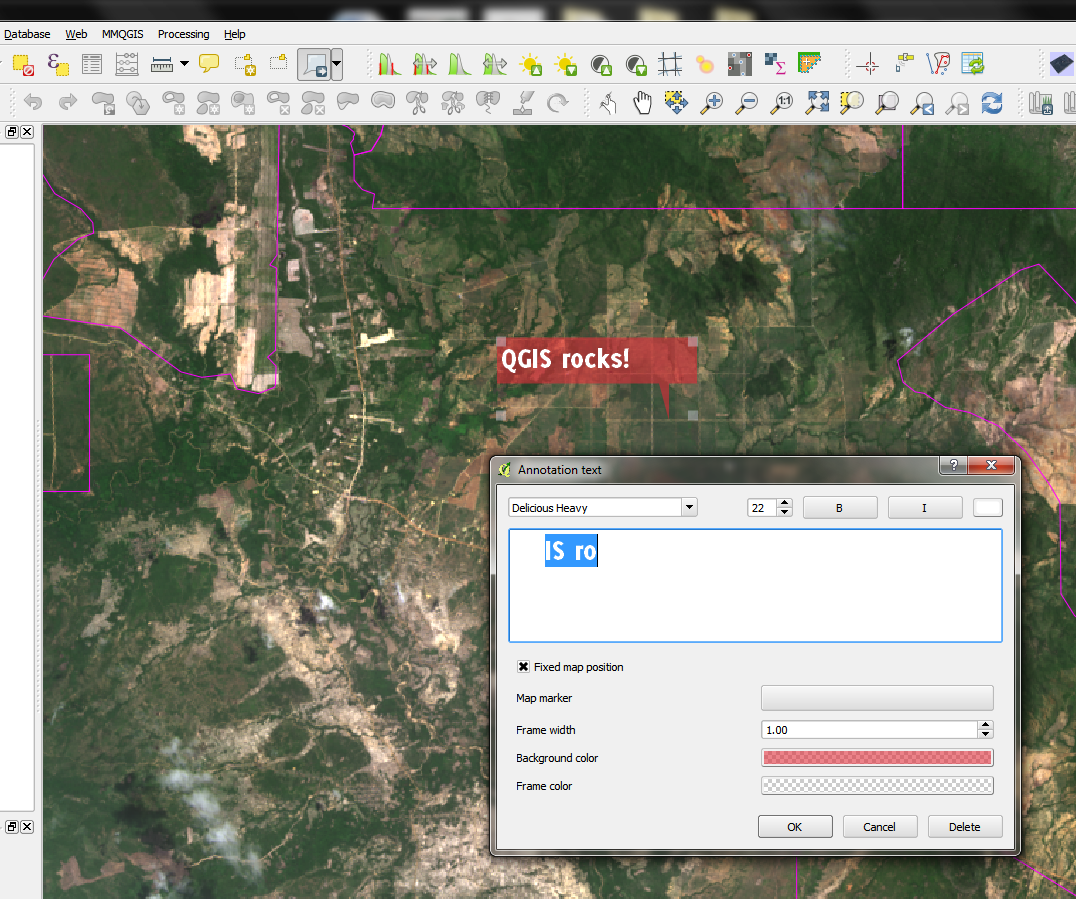Expand the measure tool dropdown arrow
Image resolution: width=1076 pixels, height=899 pixels.
pyautogui.click(x=185, y=65)
